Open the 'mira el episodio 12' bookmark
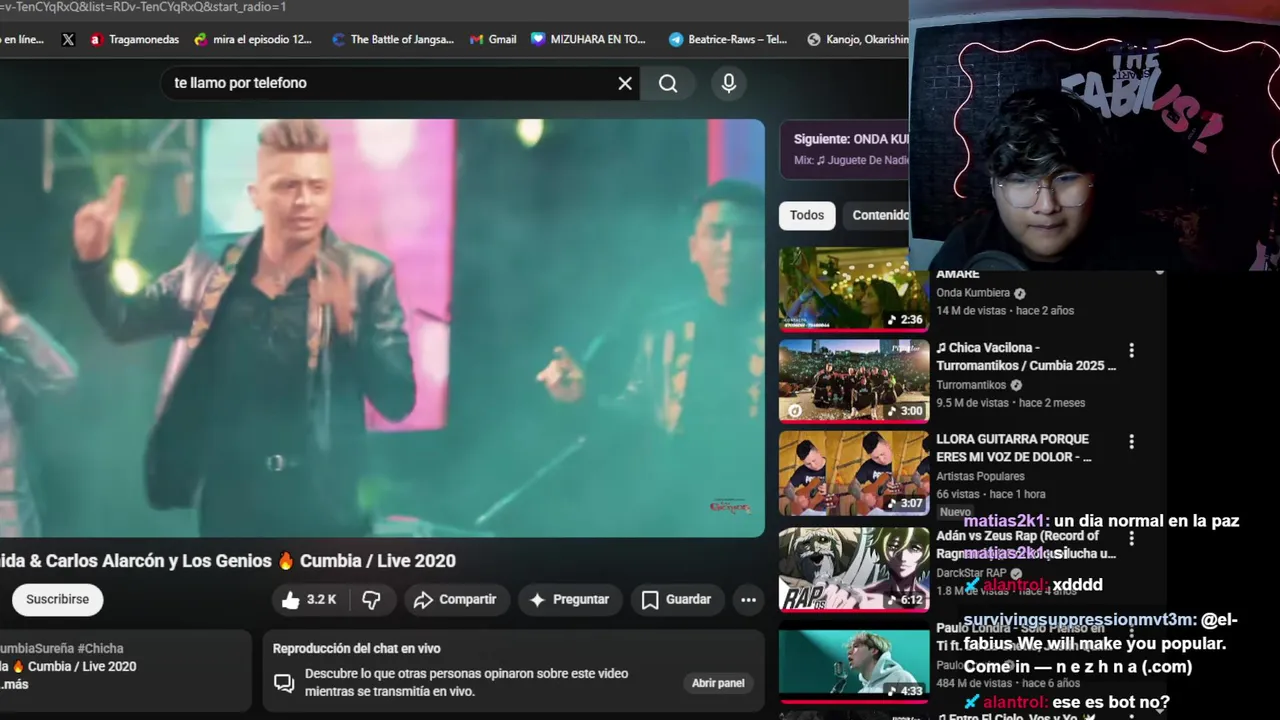 coord(253,40)
